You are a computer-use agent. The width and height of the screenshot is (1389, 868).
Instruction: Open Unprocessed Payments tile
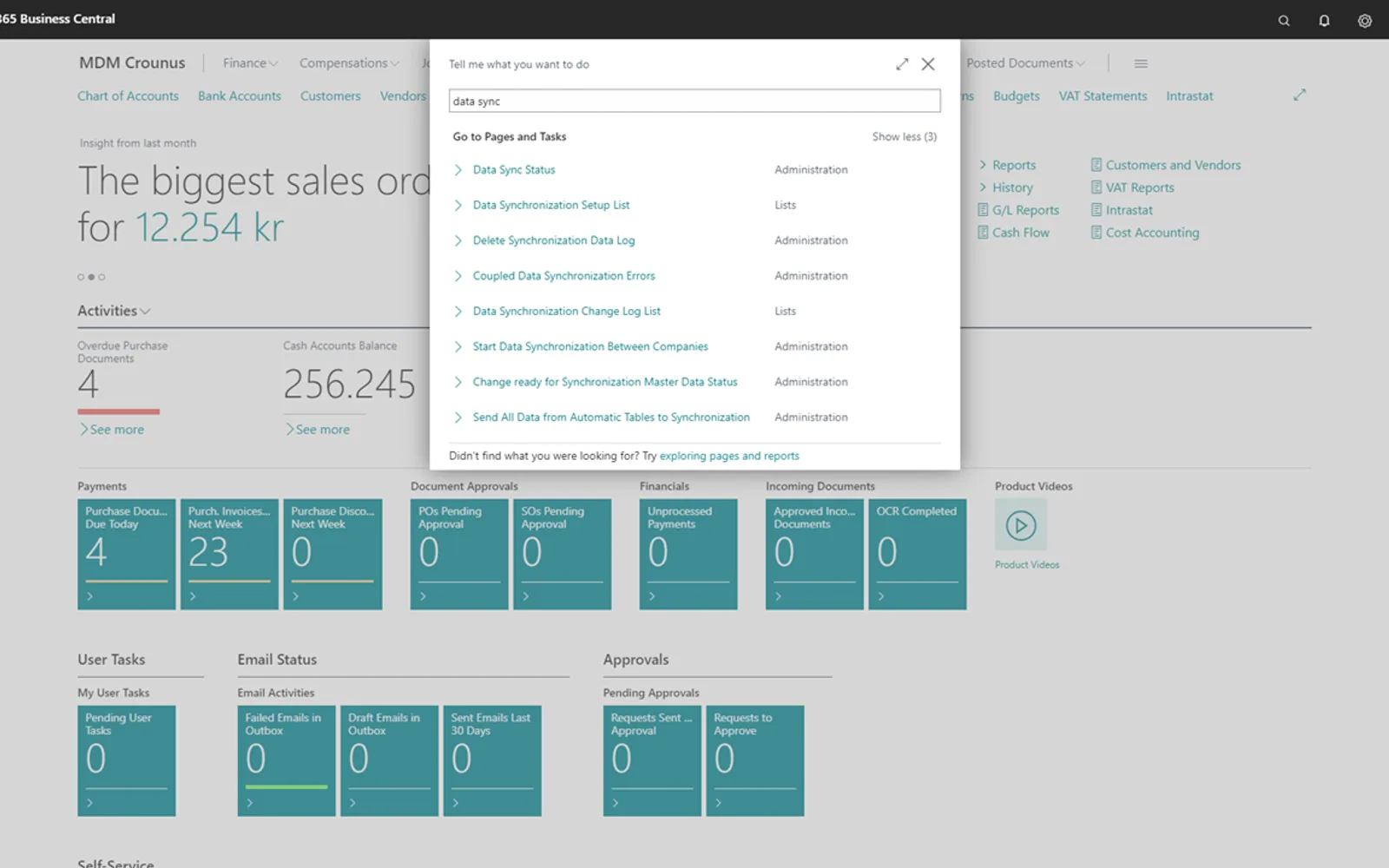pos(688,554)
